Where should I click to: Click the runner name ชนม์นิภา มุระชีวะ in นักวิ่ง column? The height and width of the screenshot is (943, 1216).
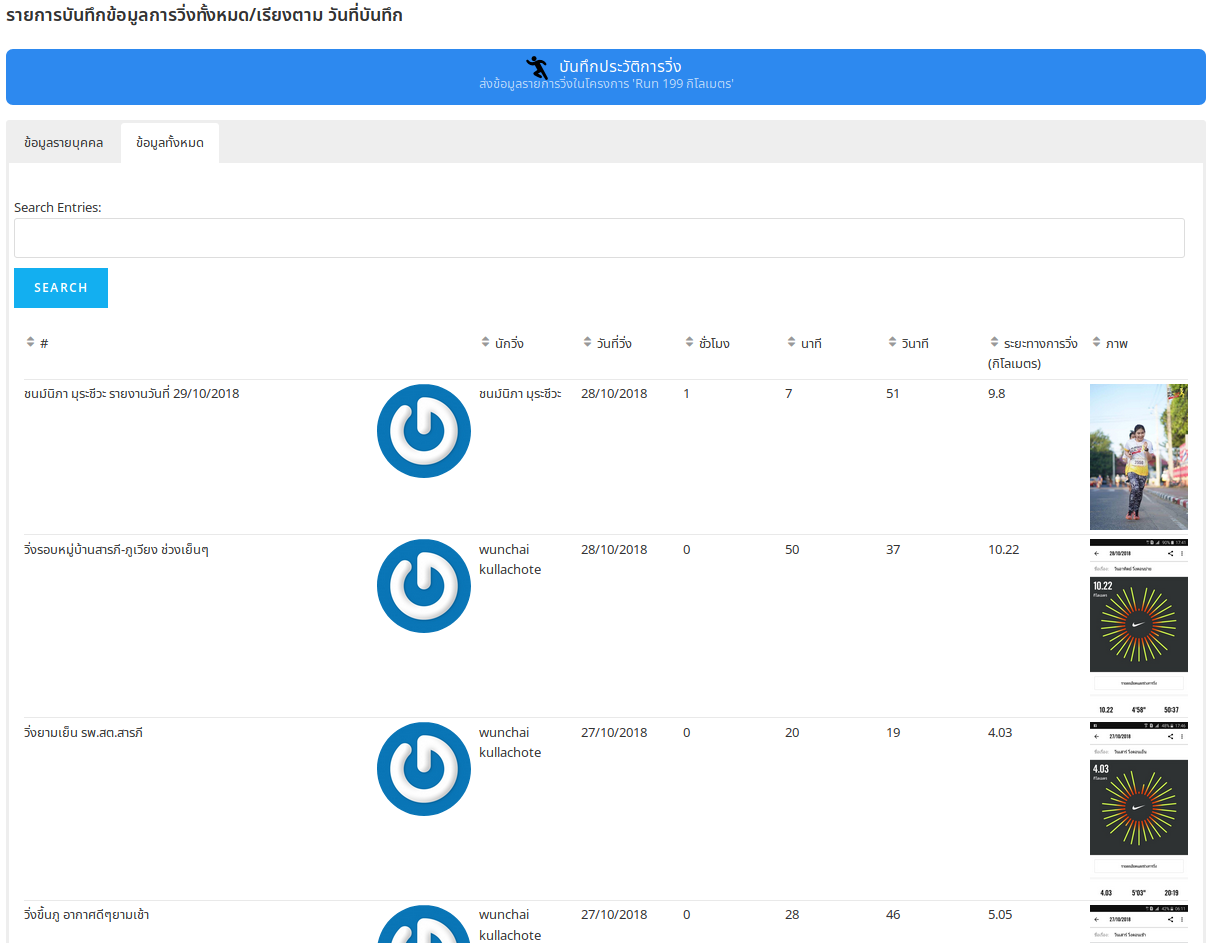click(x=520, y=394)
